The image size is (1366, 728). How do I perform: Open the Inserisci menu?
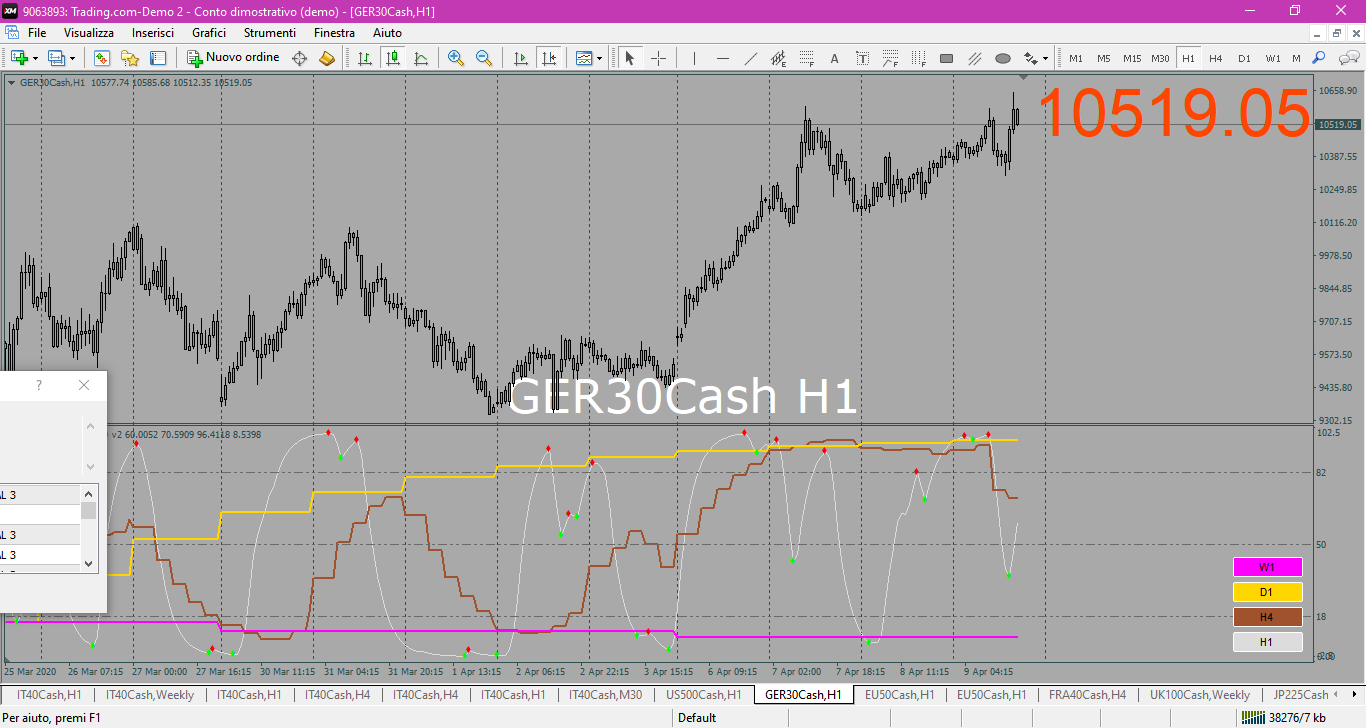[x=153, y=33]
